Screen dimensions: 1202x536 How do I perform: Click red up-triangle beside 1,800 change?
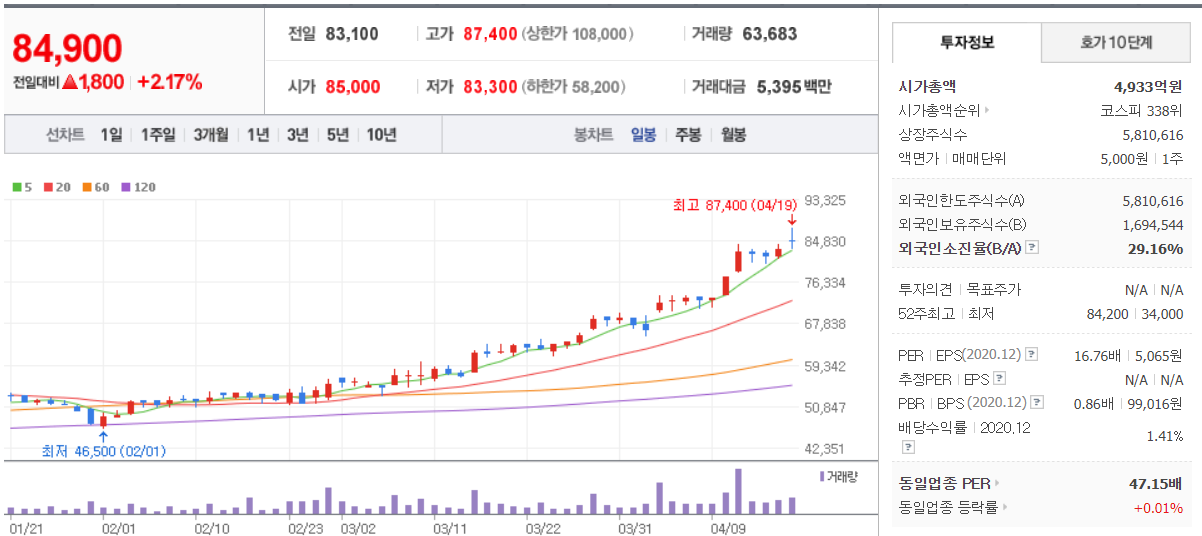[x=69, y=82]
